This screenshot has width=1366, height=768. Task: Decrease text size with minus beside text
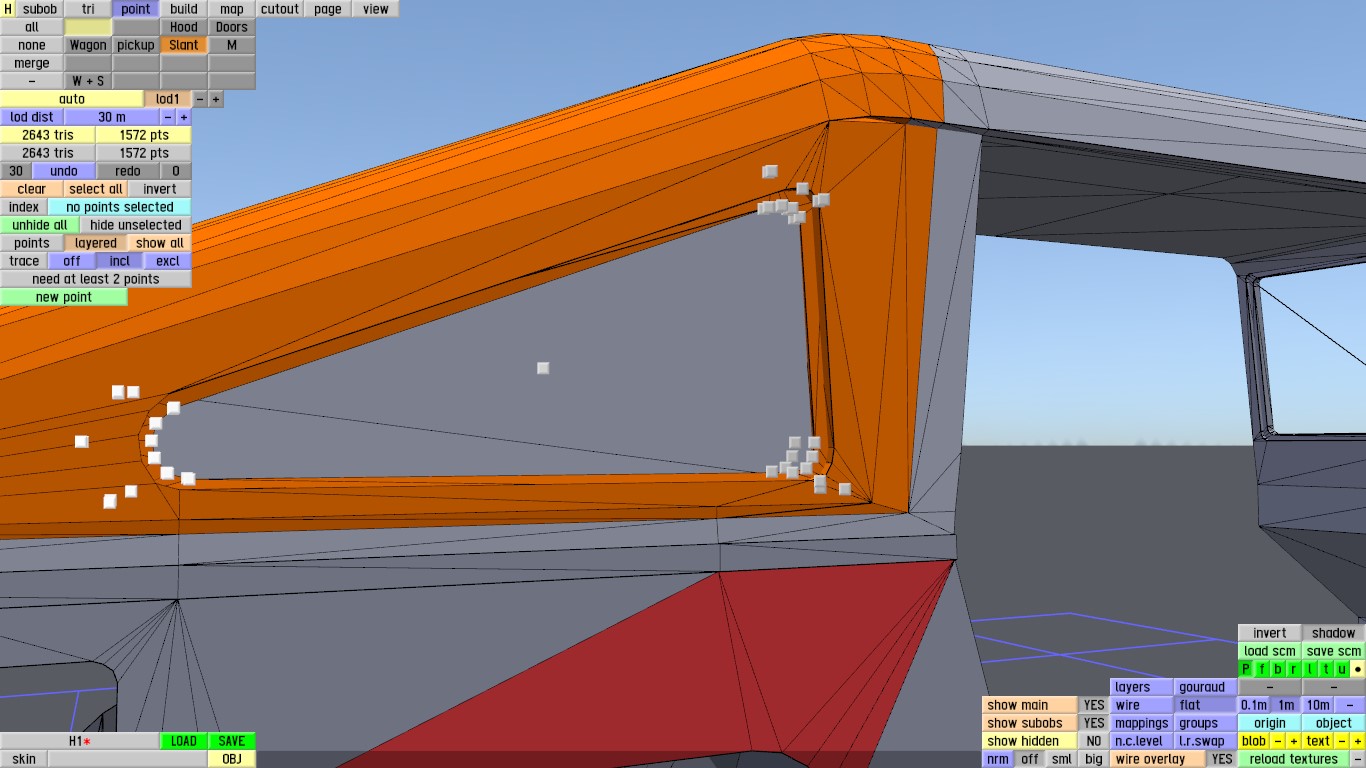1342,741
